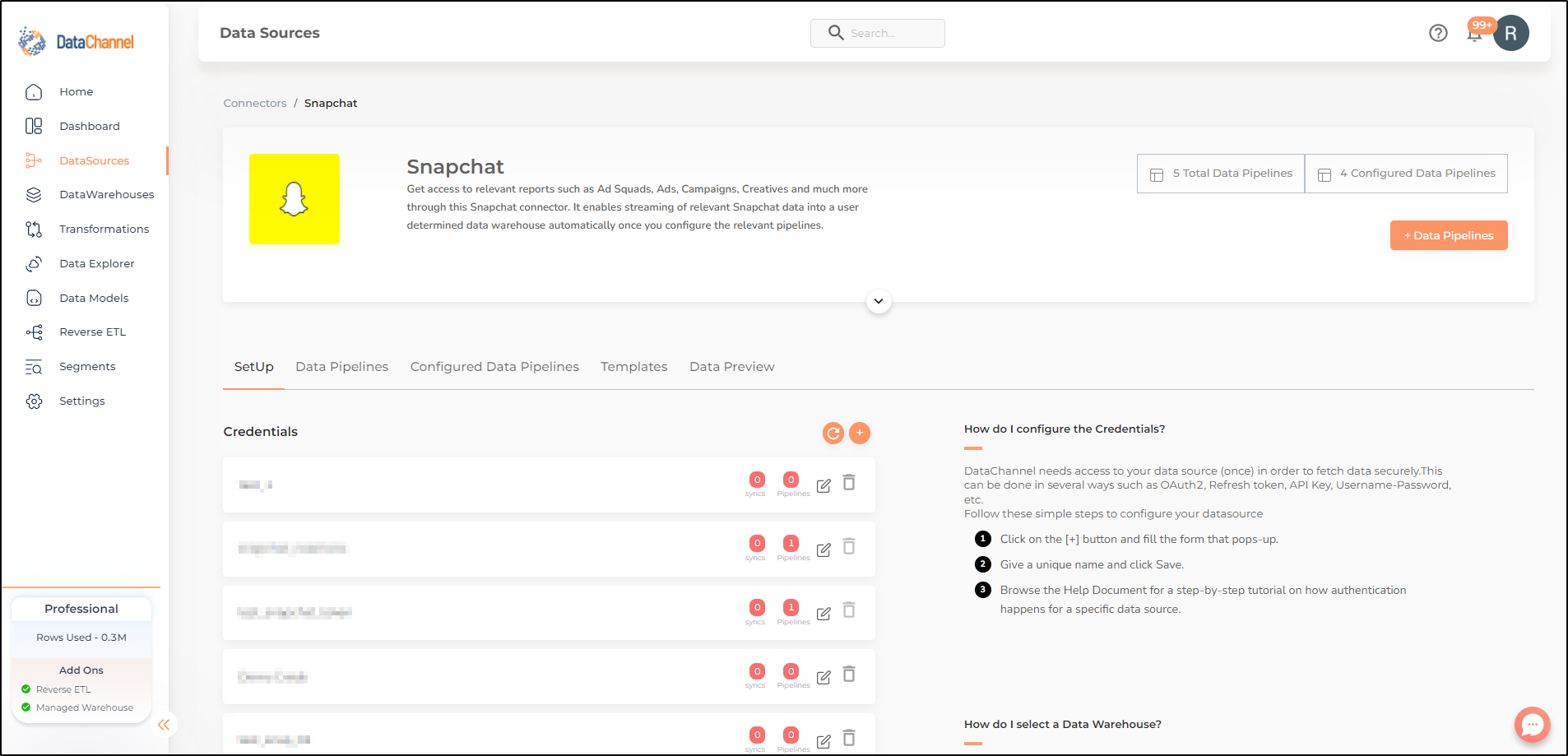This screenshot has height=756, width=1568.
Task: Open notifications bell with 99+ badge
Action: click(1476, 33)
